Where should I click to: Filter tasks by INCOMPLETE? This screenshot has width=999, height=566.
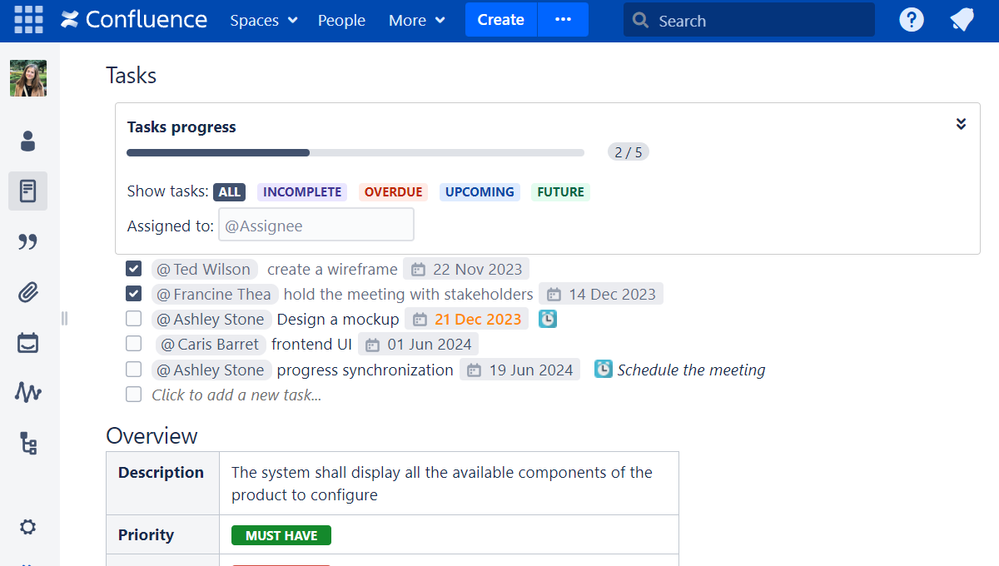point(302,192)
